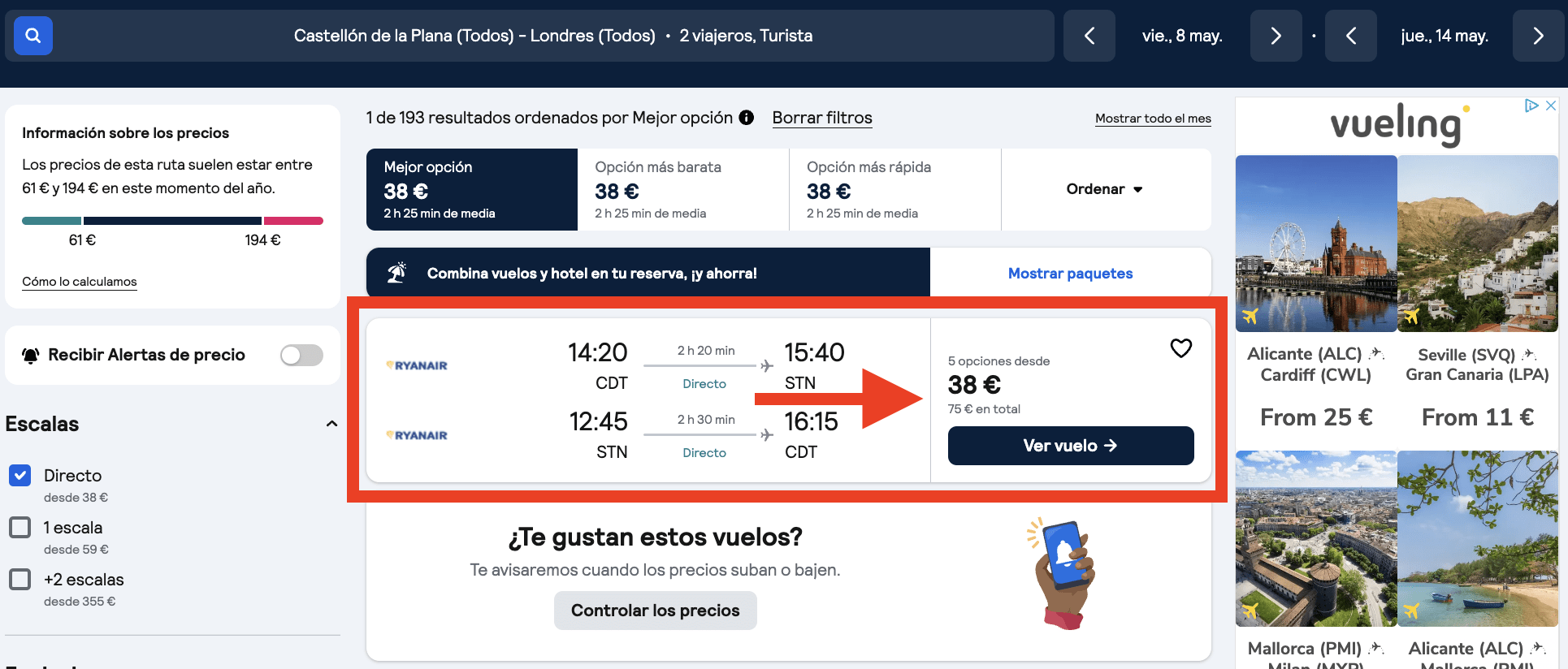1568x669 pixels.
Task: Open the Ordenar sort dropdown
Action: click(1105, 189)
